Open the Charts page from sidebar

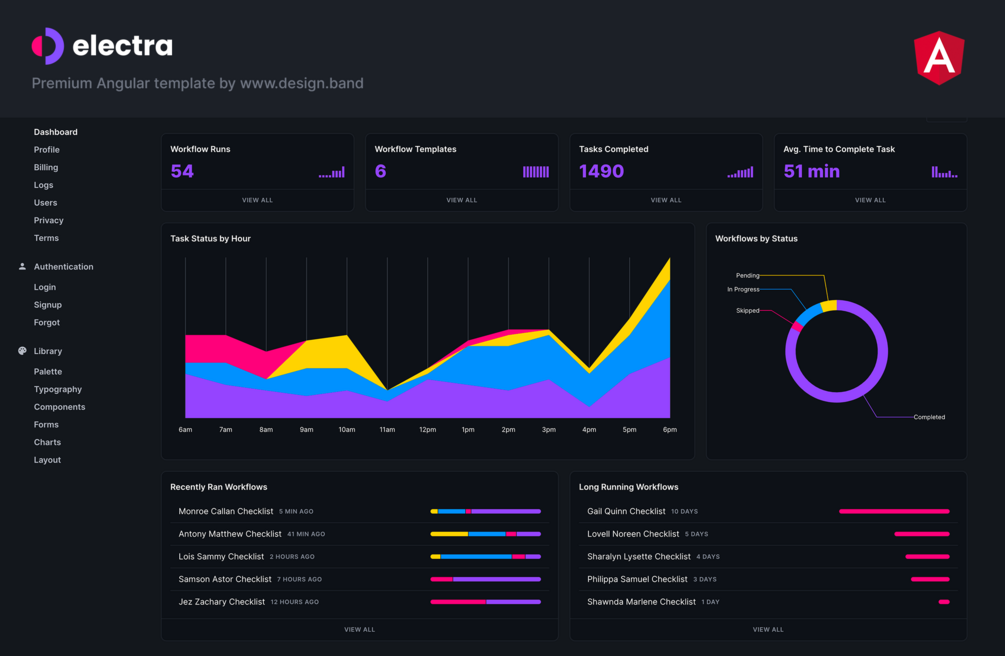click(x=46, y=441)
